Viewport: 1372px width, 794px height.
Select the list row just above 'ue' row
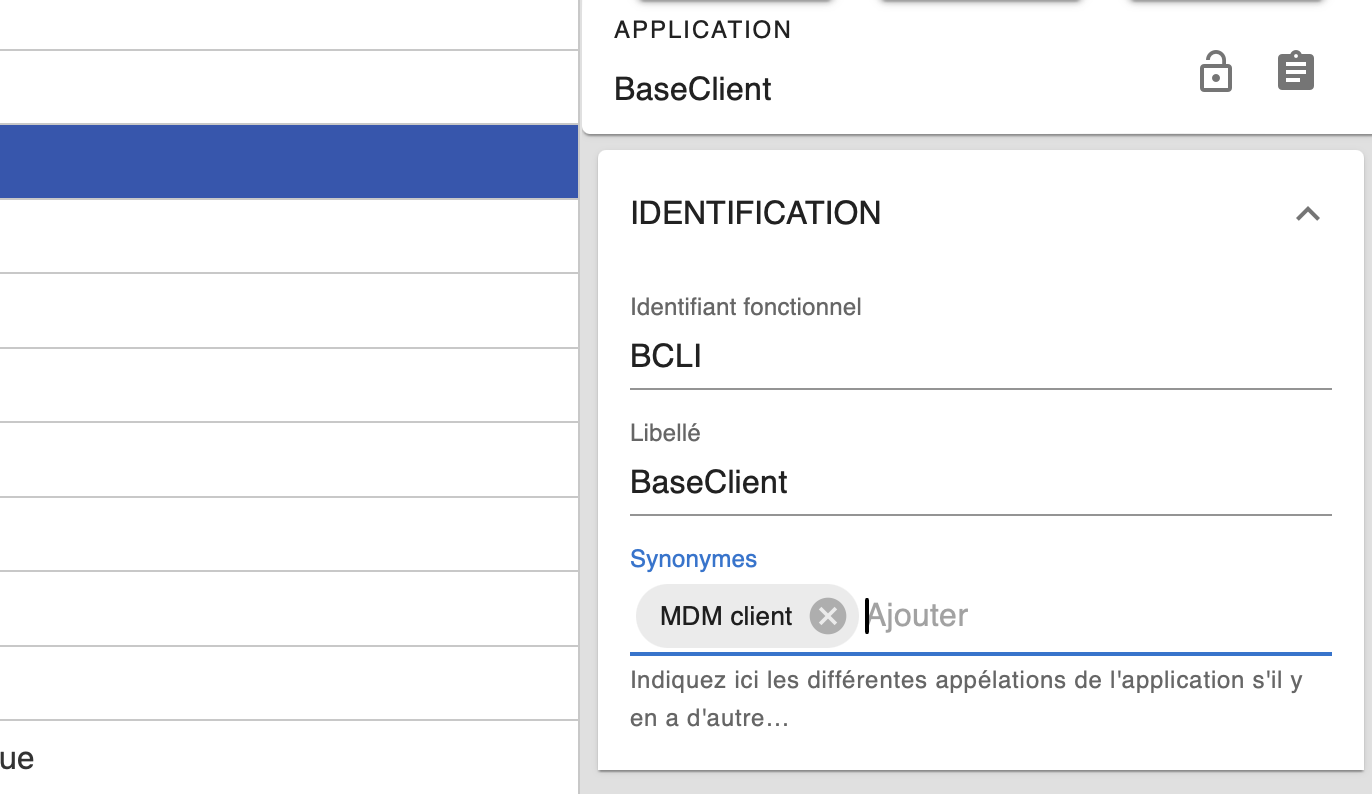289,683
